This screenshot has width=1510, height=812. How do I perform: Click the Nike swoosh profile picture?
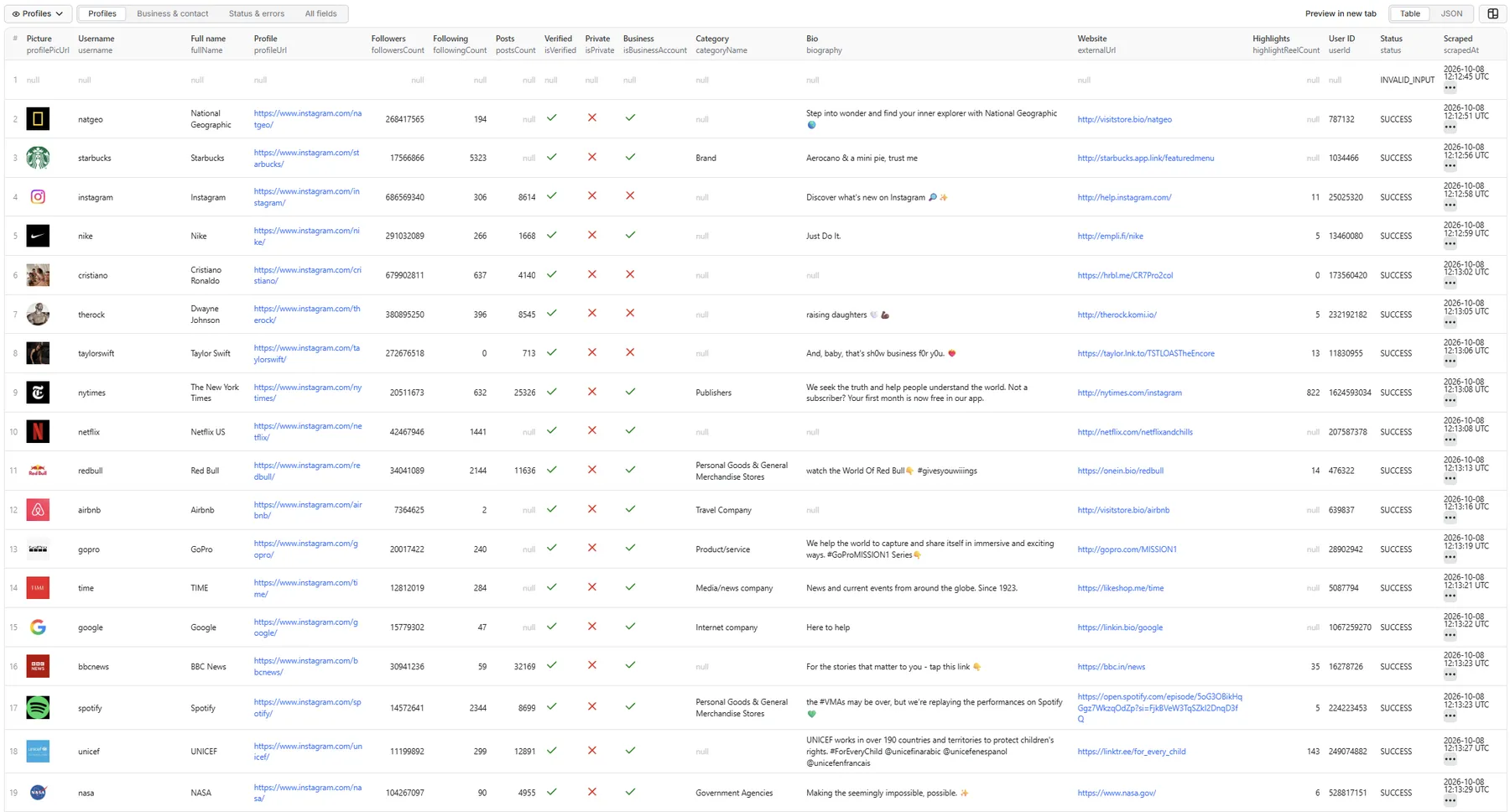coord(38,236)
